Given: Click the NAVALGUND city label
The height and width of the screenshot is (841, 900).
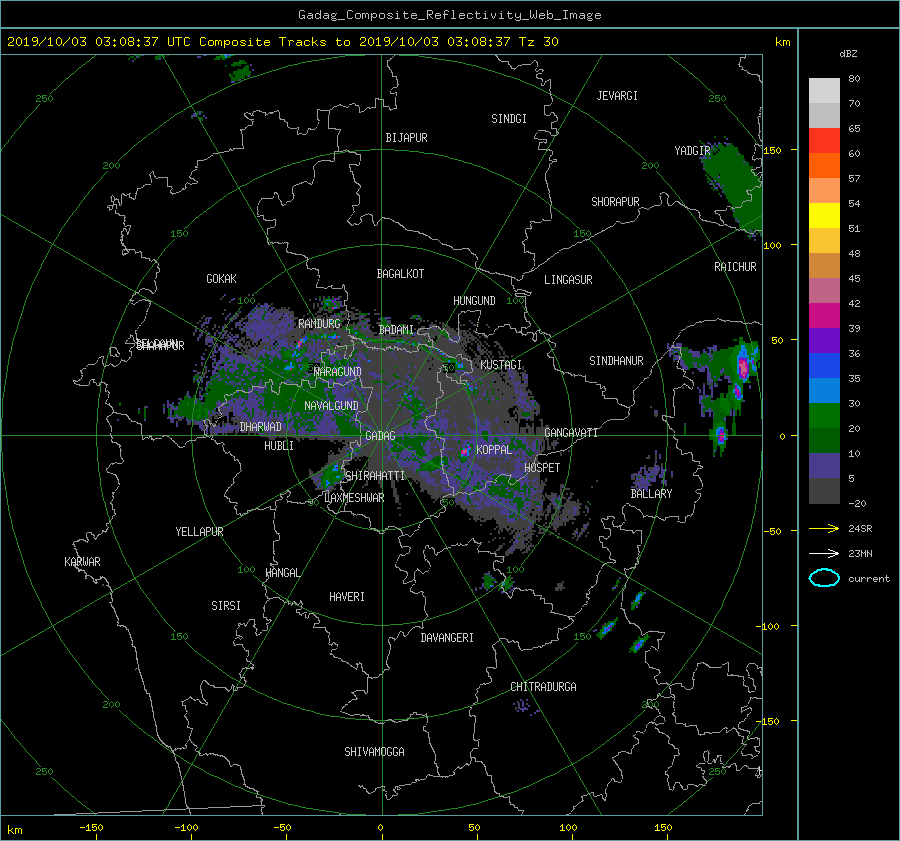Looking at the screenshot, I should pyautogui.click(x=331, y=406).
